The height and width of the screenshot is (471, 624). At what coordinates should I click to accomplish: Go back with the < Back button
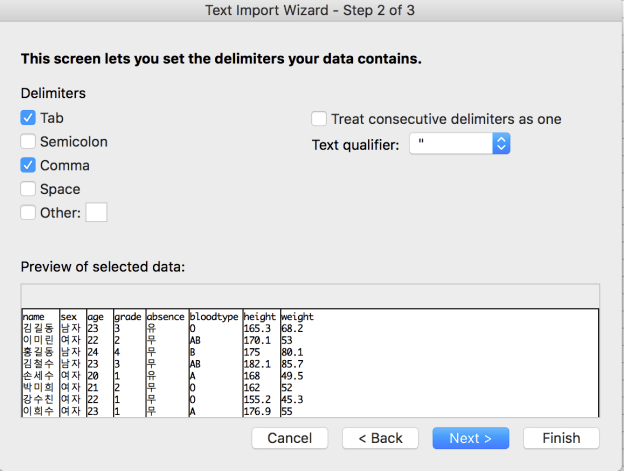coord(380,438)
